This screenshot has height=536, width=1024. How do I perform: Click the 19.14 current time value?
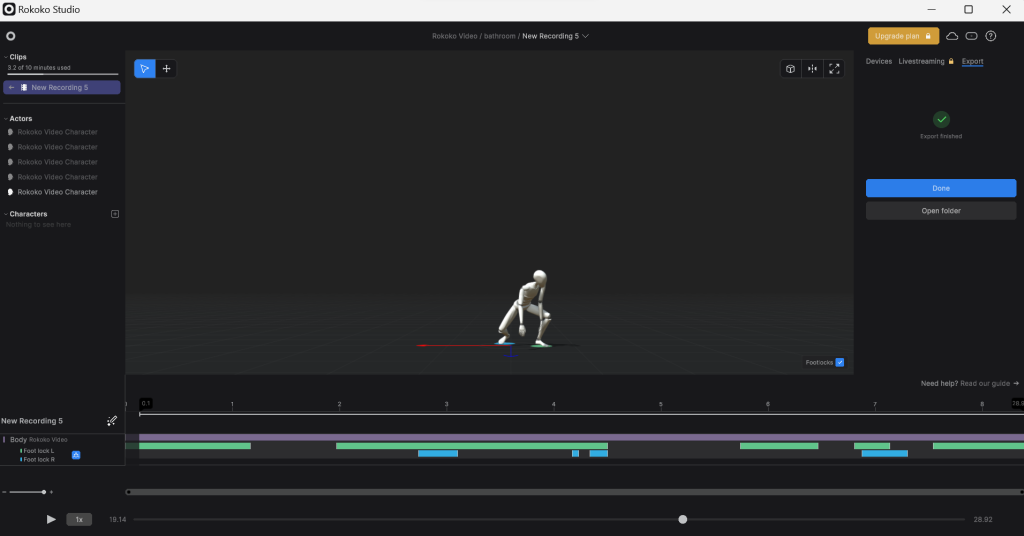pos(118,520)
